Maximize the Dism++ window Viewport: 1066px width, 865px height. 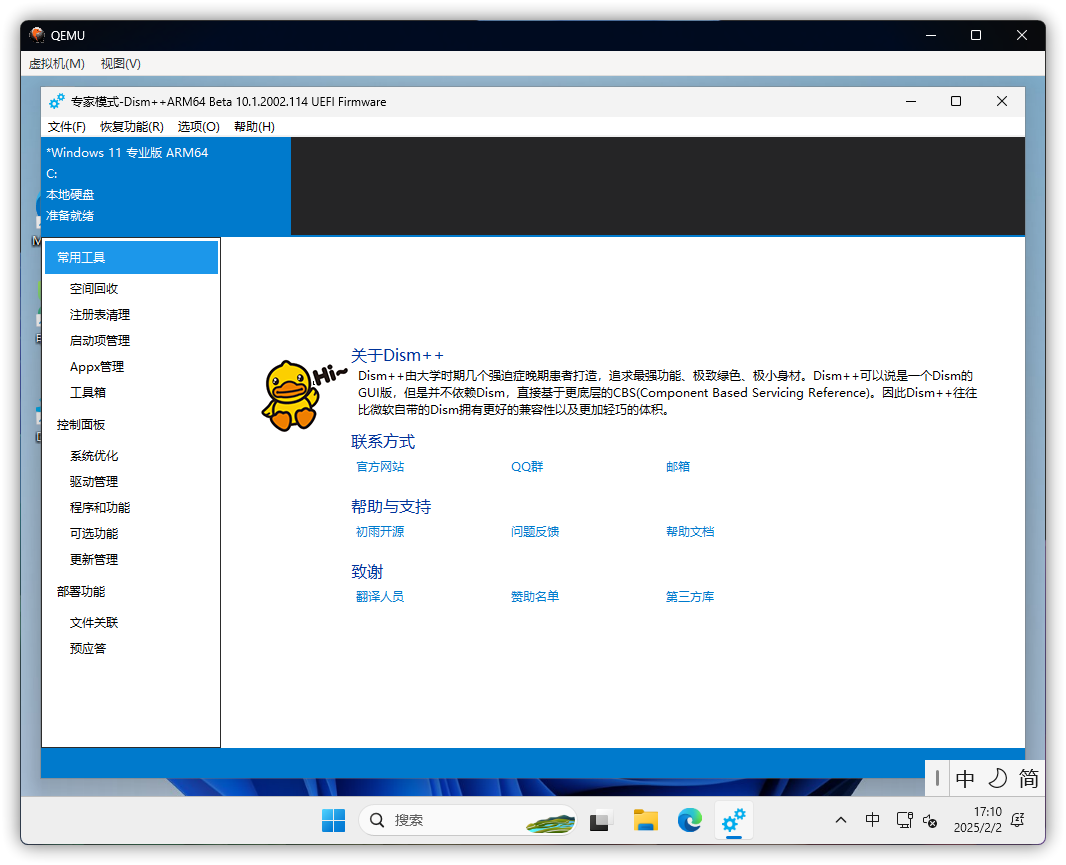coord(956,101)
